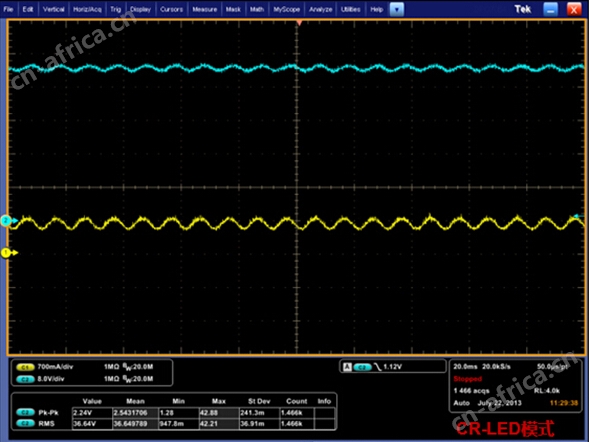Open the Measure menu
Screen dimensions: 589x442
[205, 9]
